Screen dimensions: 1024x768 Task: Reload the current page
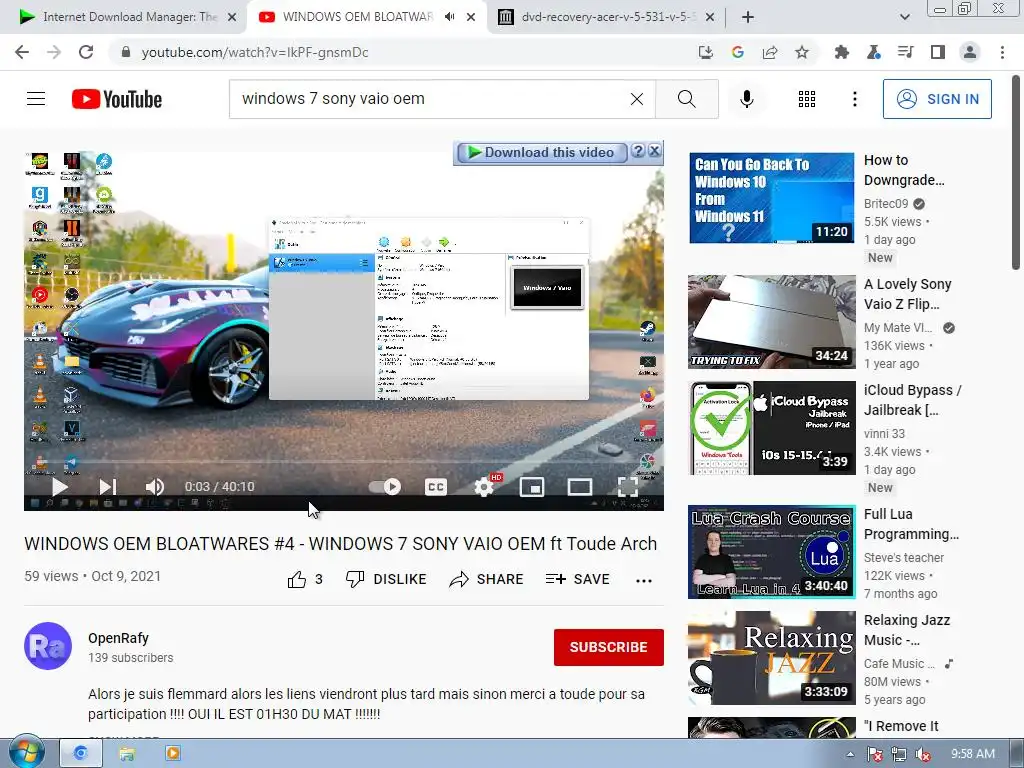(x=86, y=52)
